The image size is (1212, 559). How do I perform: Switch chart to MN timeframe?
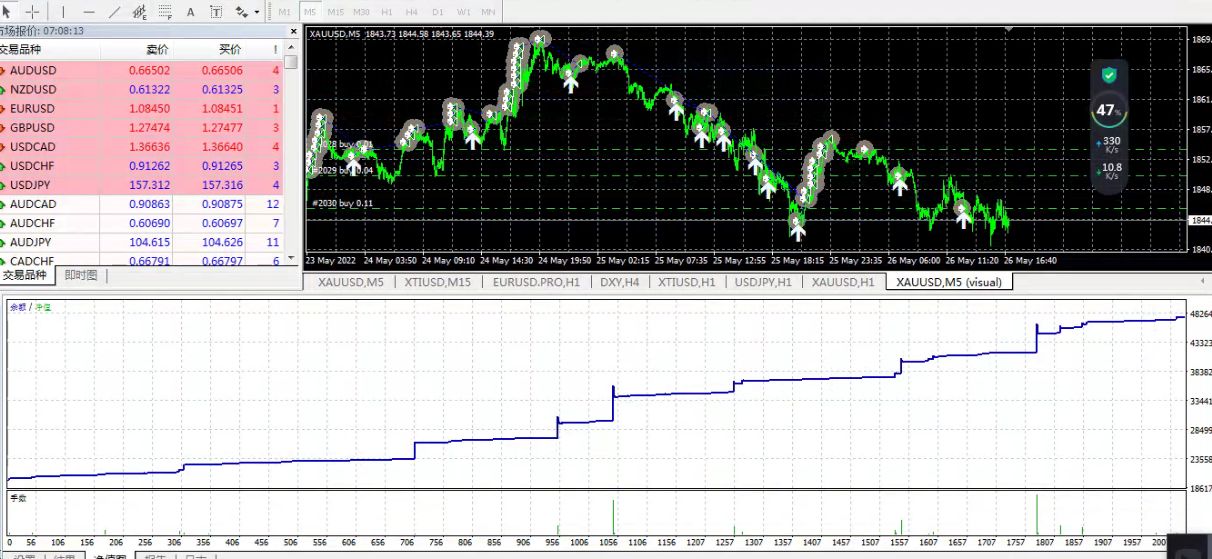click(x=488, y=12)
